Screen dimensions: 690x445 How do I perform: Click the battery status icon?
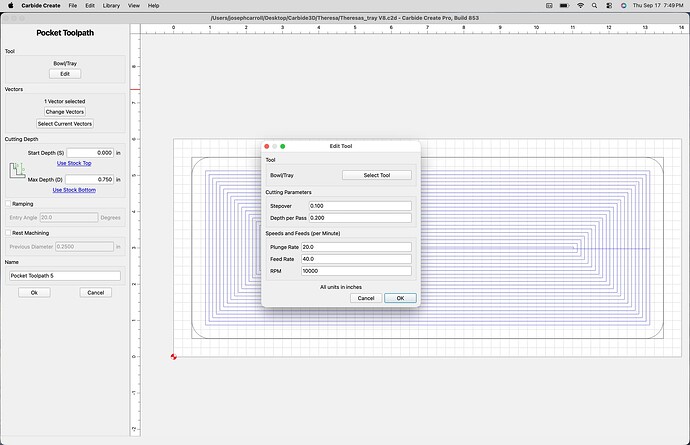(x=564, y=6)
